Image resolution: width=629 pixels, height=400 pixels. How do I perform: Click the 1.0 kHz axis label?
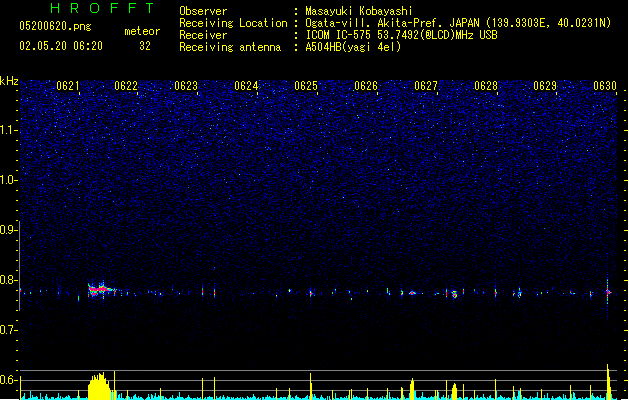click(x=8, y=180)
